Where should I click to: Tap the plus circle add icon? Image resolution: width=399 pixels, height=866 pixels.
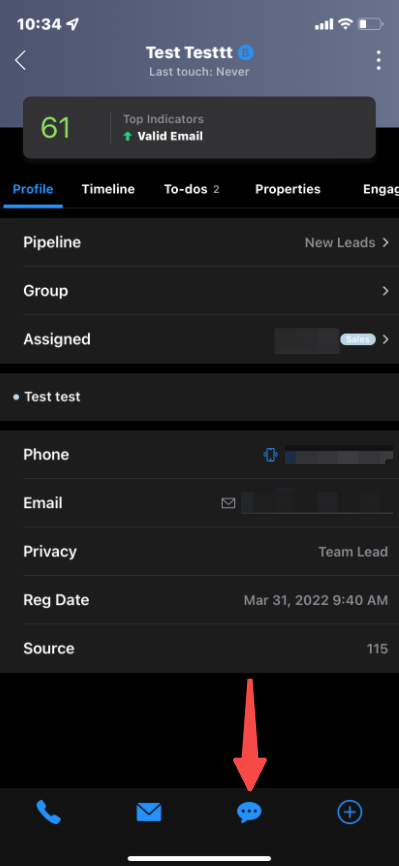click(x=350, y=812)
